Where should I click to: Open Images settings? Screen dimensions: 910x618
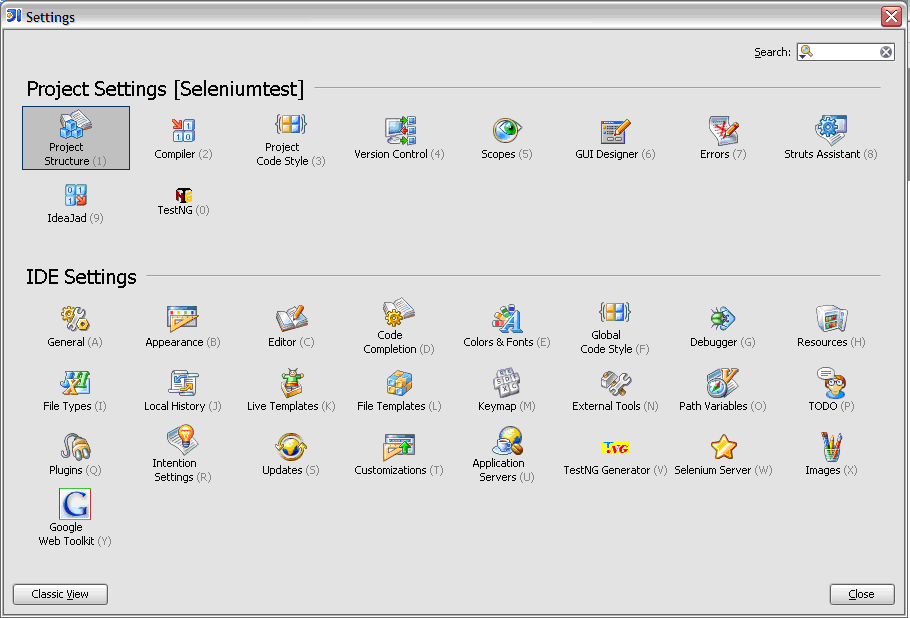click(831, 454)
